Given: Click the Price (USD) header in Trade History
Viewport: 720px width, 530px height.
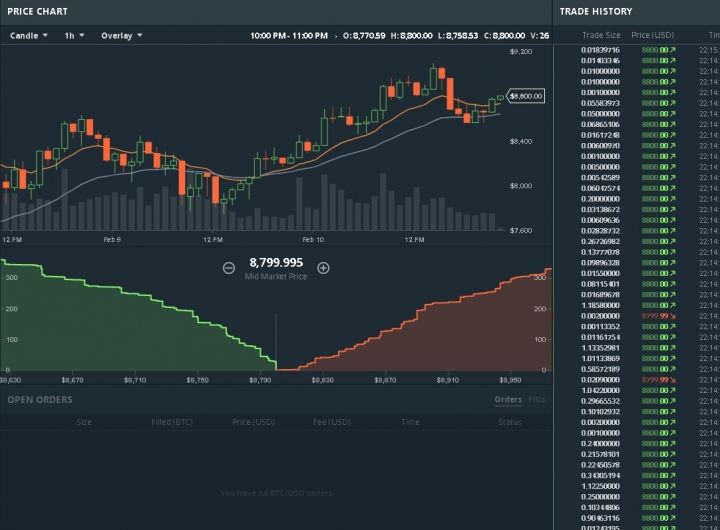Looking at the screenshot, I should pos(652,35).
